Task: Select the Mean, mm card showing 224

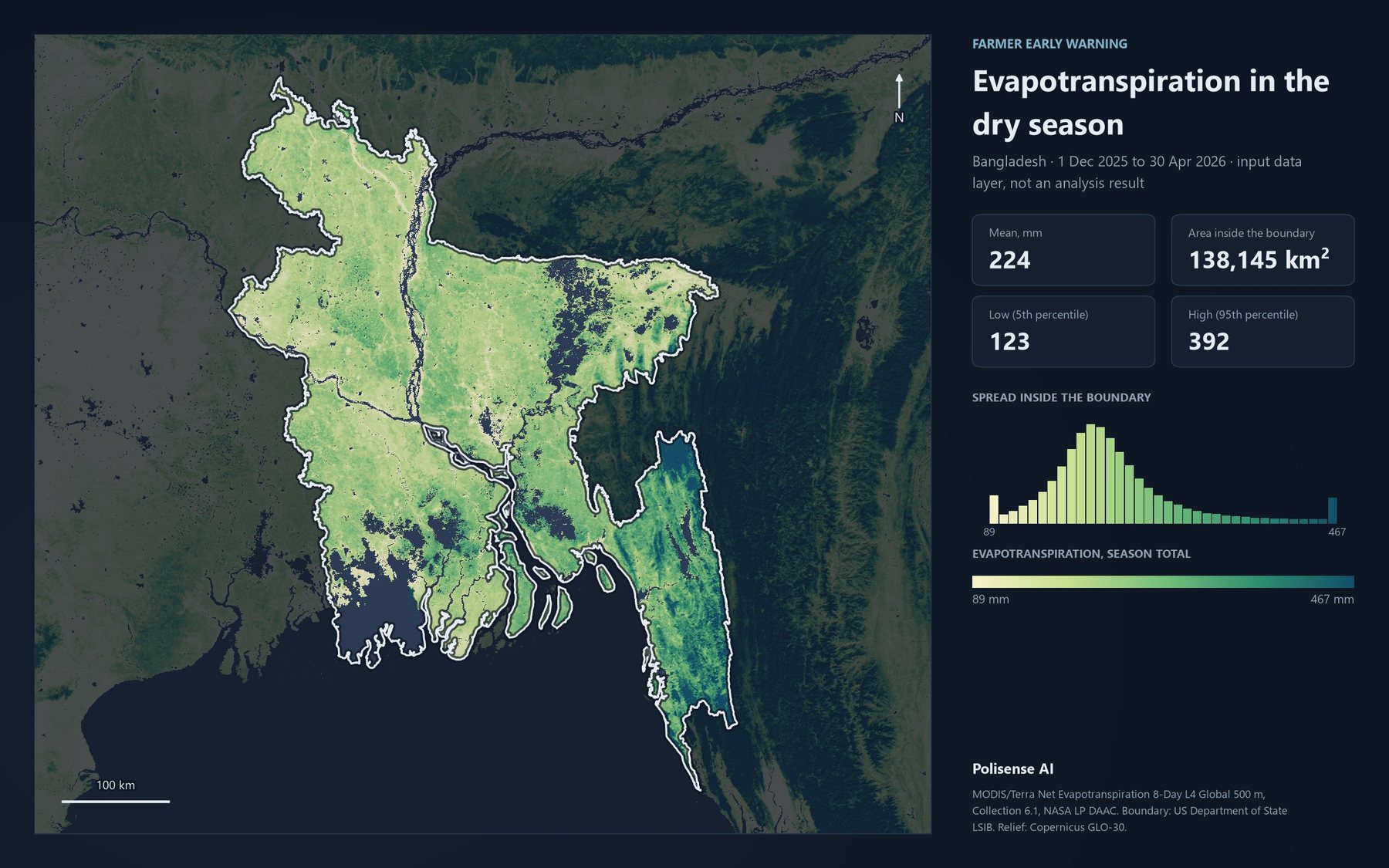Action: point(1063,250)
